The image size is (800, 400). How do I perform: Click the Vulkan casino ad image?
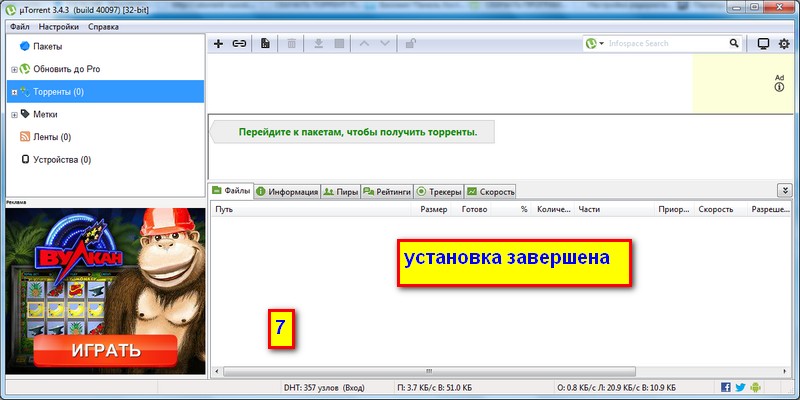(106, 291)
